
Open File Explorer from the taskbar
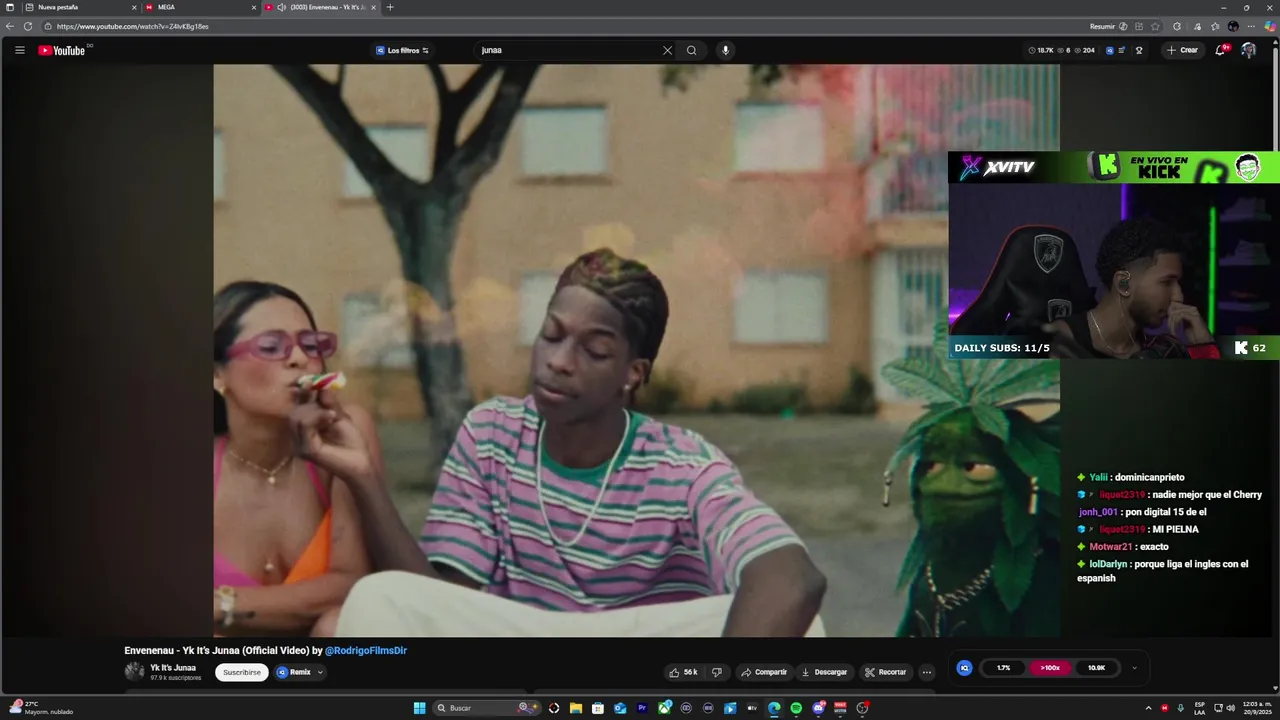pyautogui.click(x=576, y=708)
